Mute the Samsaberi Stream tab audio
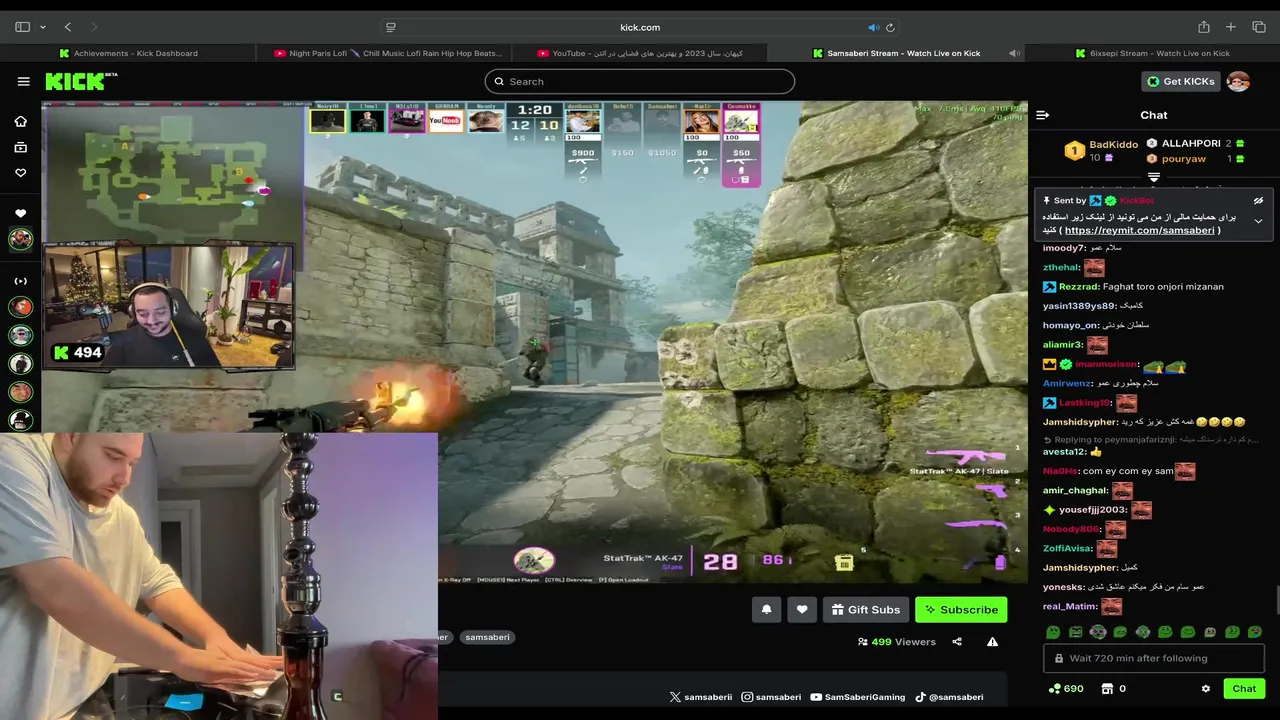The width and height of the screenshot is (1280, 720). click(1014, 53)
